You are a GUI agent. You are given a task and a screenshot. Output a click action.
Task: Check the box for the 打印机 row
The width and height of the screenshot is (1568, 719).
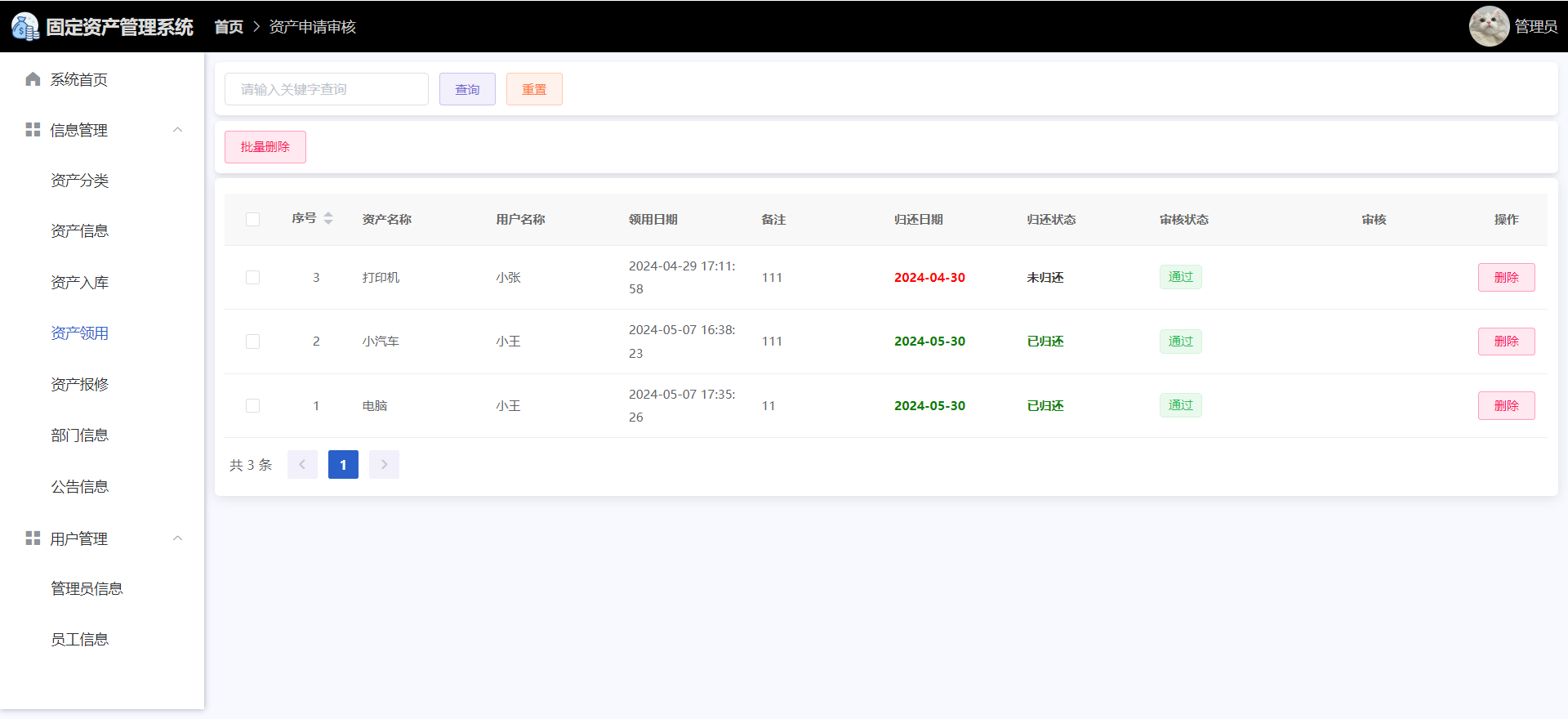[252, 278]
